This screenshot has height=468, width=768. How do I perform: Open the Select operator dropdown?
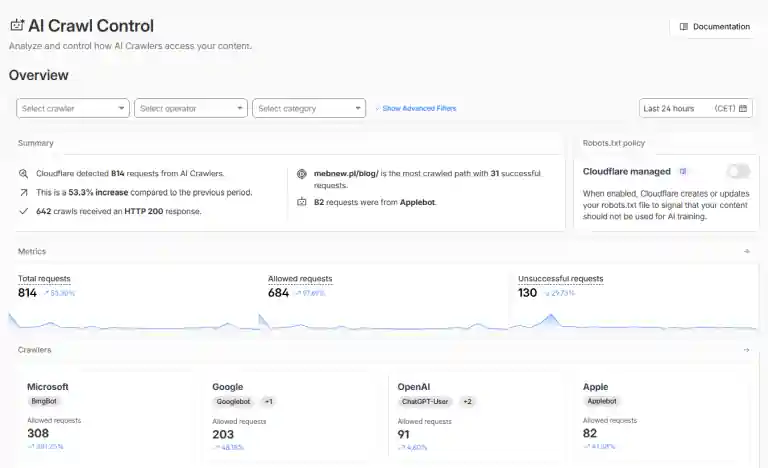point(191,108)
